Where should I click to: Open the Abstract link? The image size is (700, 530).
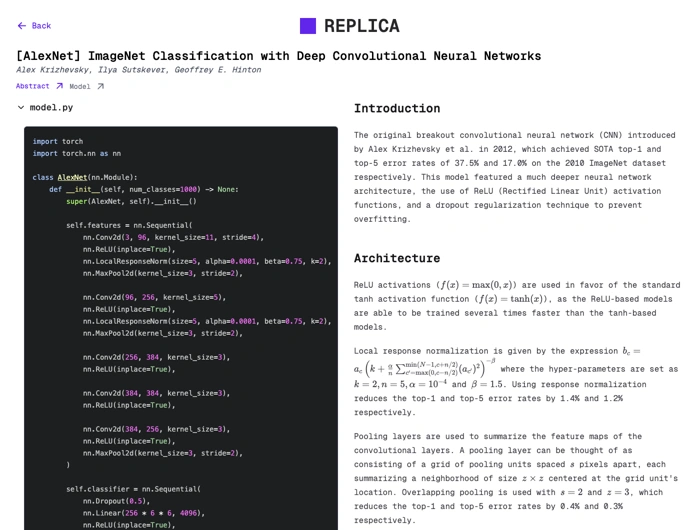[x=33, y=87]
